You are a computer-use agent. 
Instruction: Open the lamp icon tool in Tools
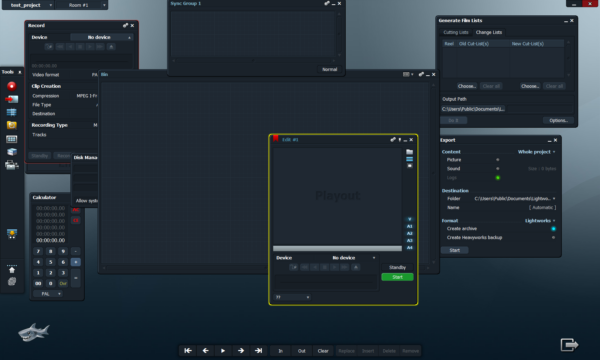click(12, 234)
